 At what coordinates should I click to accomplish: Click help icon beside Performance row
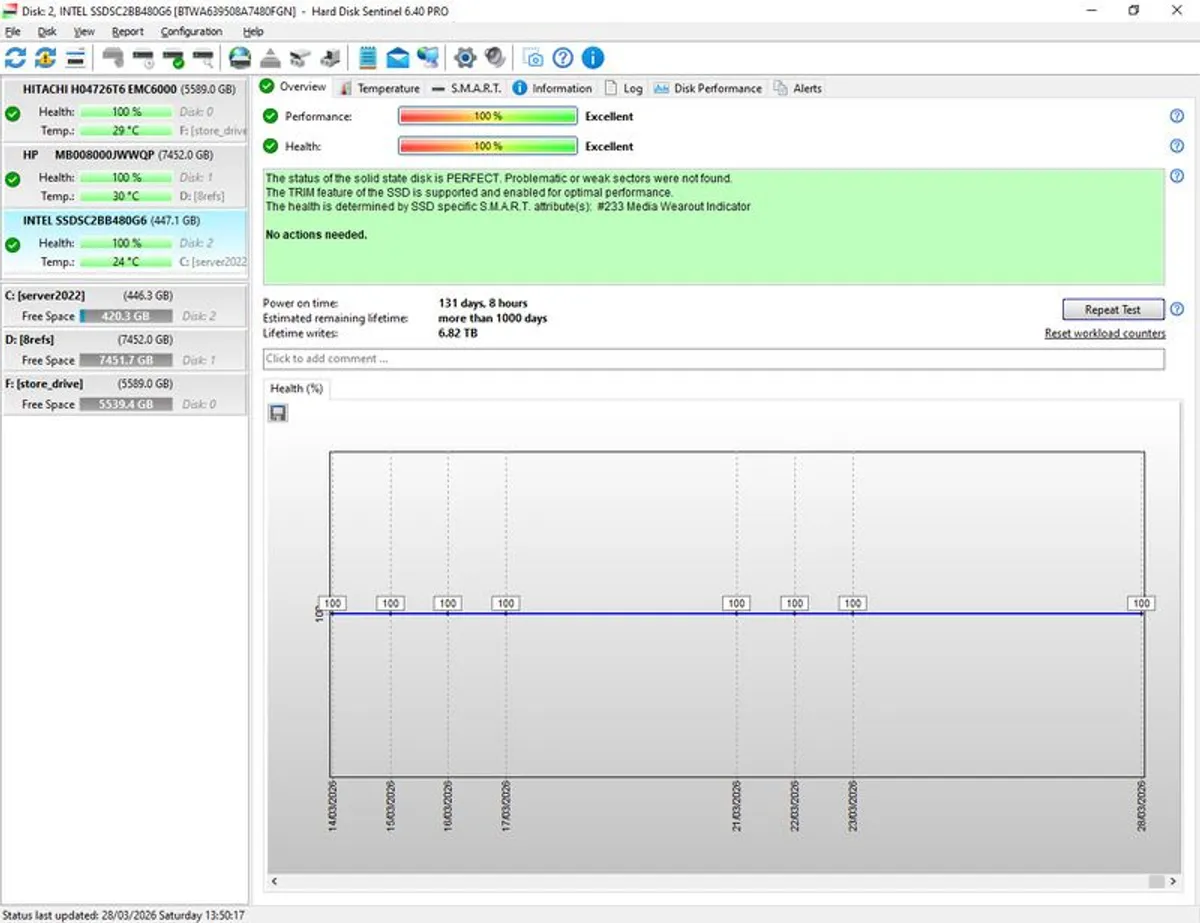tap(1177, 116)
